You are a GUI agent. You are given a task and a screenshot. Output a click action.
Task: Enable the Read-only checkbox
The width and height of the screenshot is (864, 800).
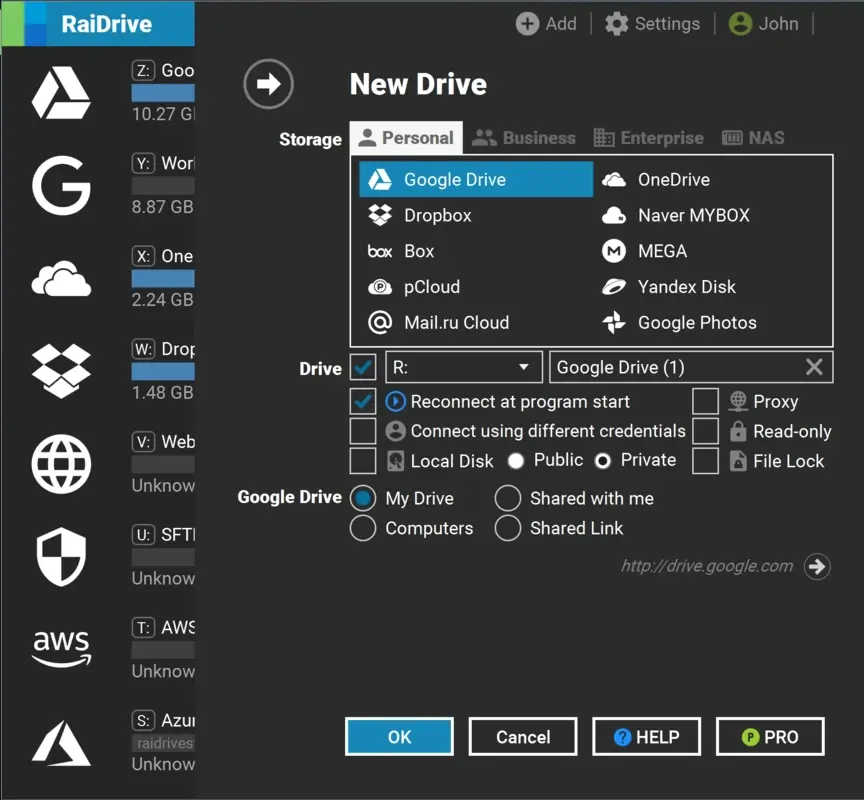(705, 431)
